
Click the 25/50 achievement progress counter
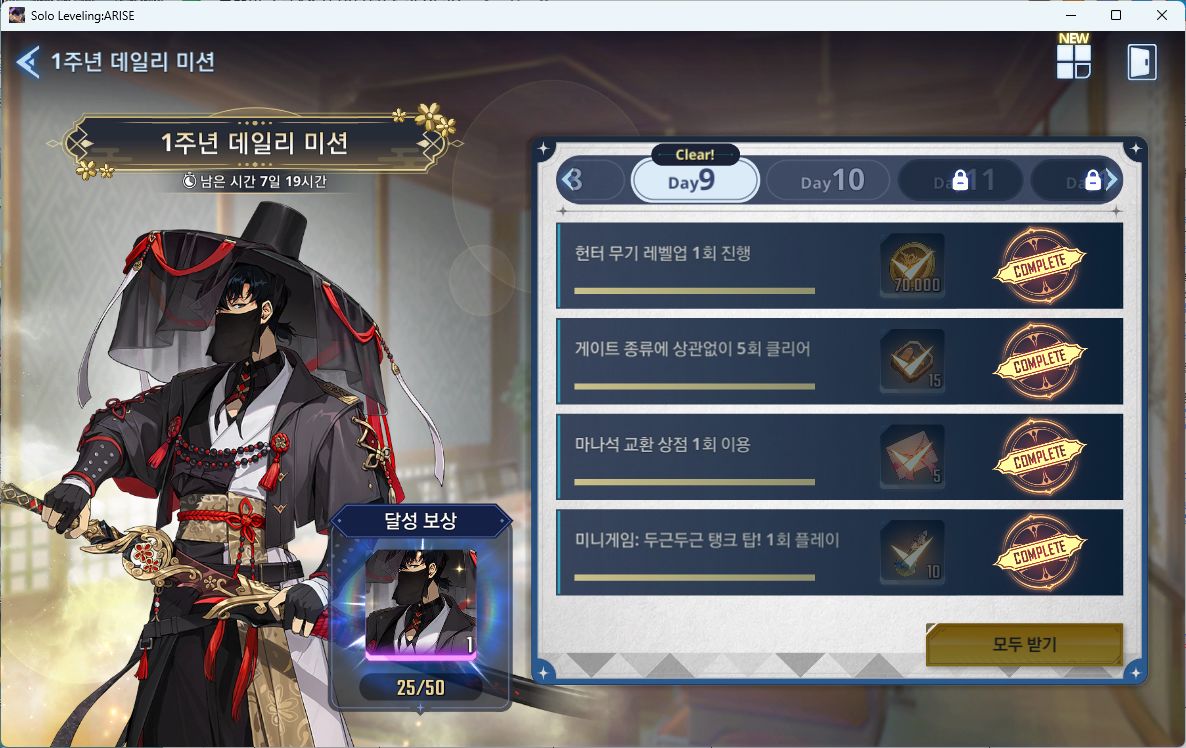[421, 687]
